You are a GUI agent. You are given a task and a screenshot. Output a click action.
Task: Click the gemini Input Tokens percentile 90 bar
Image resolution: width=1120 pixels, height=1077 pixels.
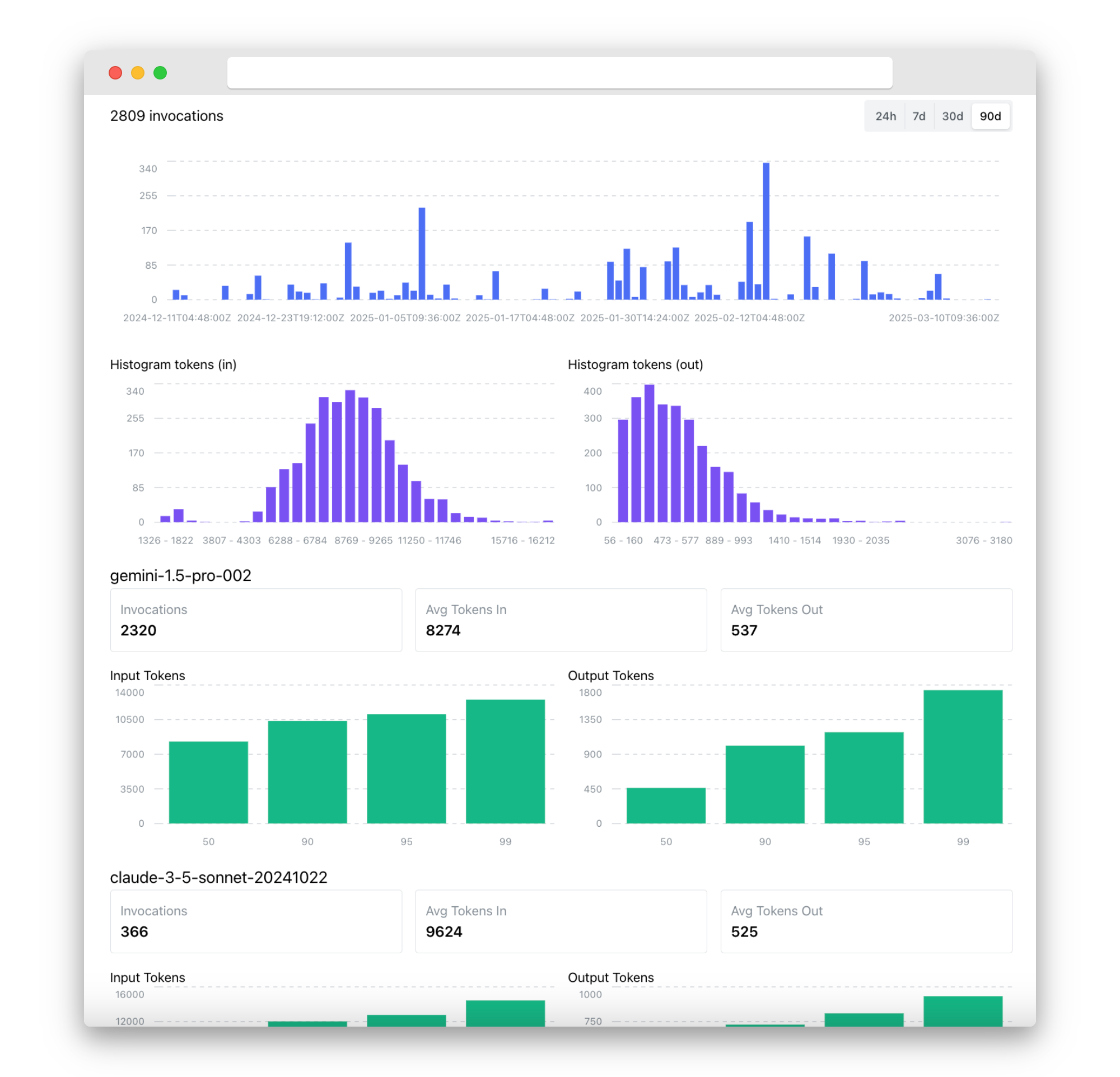307,772
